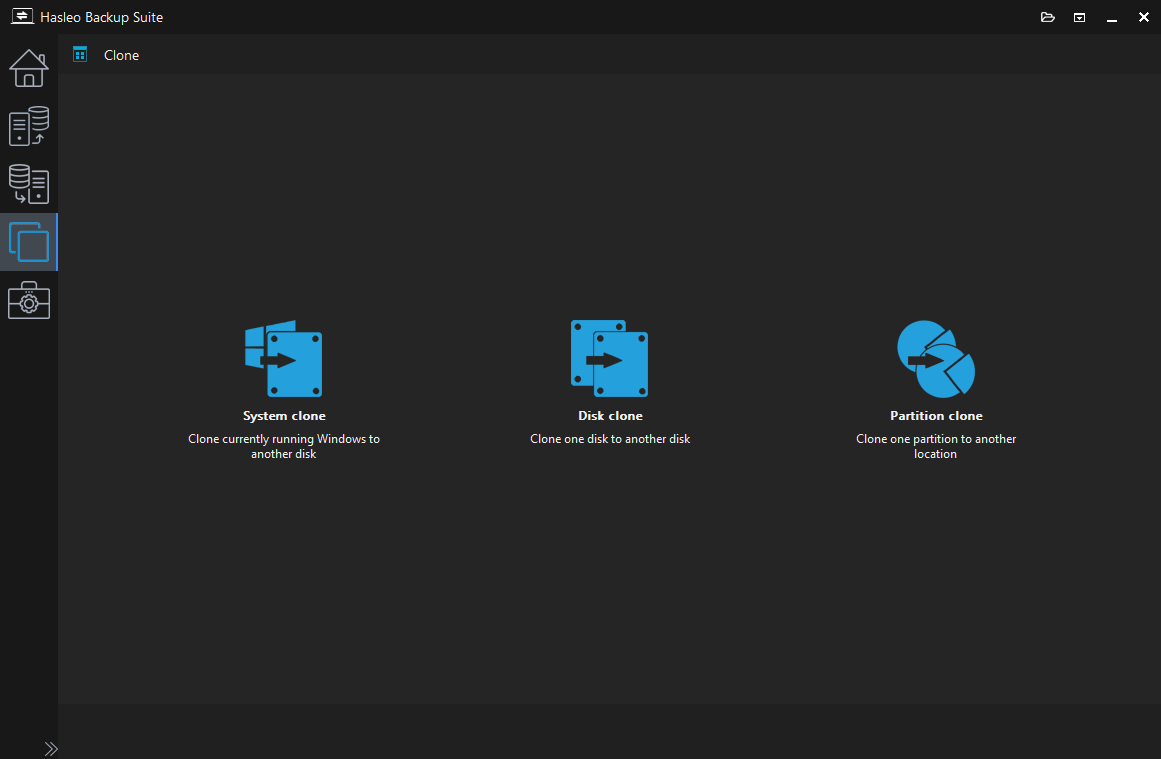Select the Partition clone title text

(x=936, y=416)
